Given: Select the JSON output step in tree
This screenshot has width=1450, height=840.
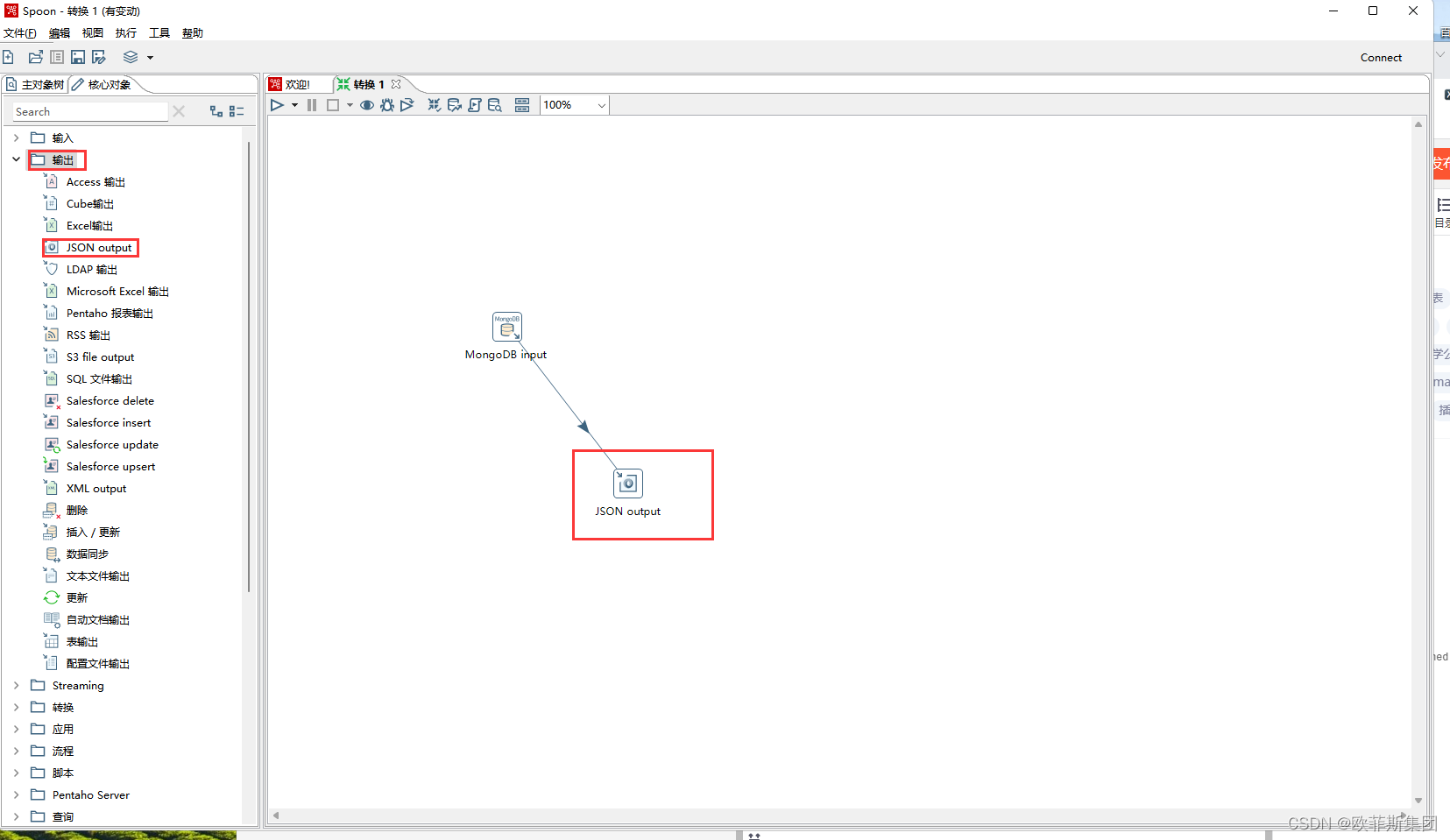Looking at the screenshot, I should tap(88, 248).
